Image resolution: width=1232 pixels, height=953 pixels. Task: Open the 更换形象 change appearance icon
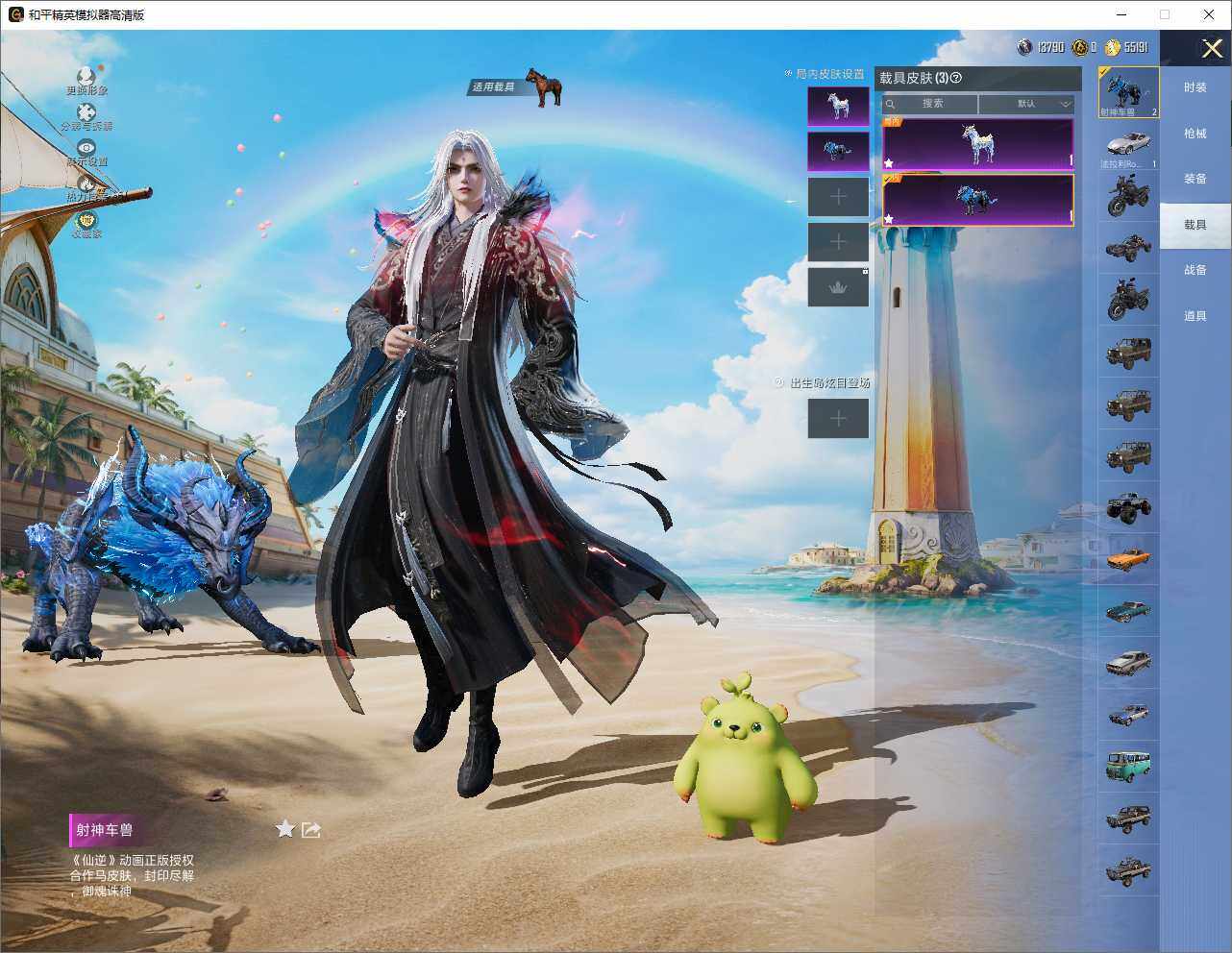click(x=86, y=76)
